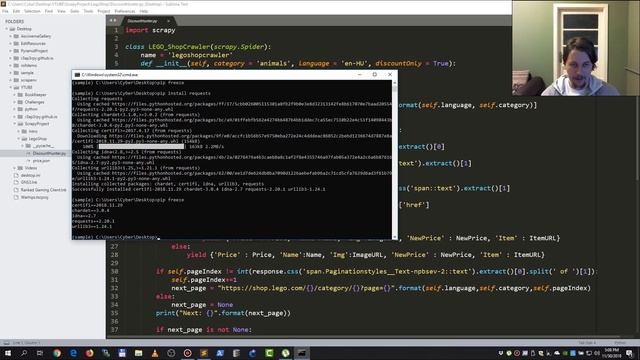Image resolution: width=640 pixels, height=360 pixels.
Task: Click the red record app taskbar icon
Action: [187, 353]
